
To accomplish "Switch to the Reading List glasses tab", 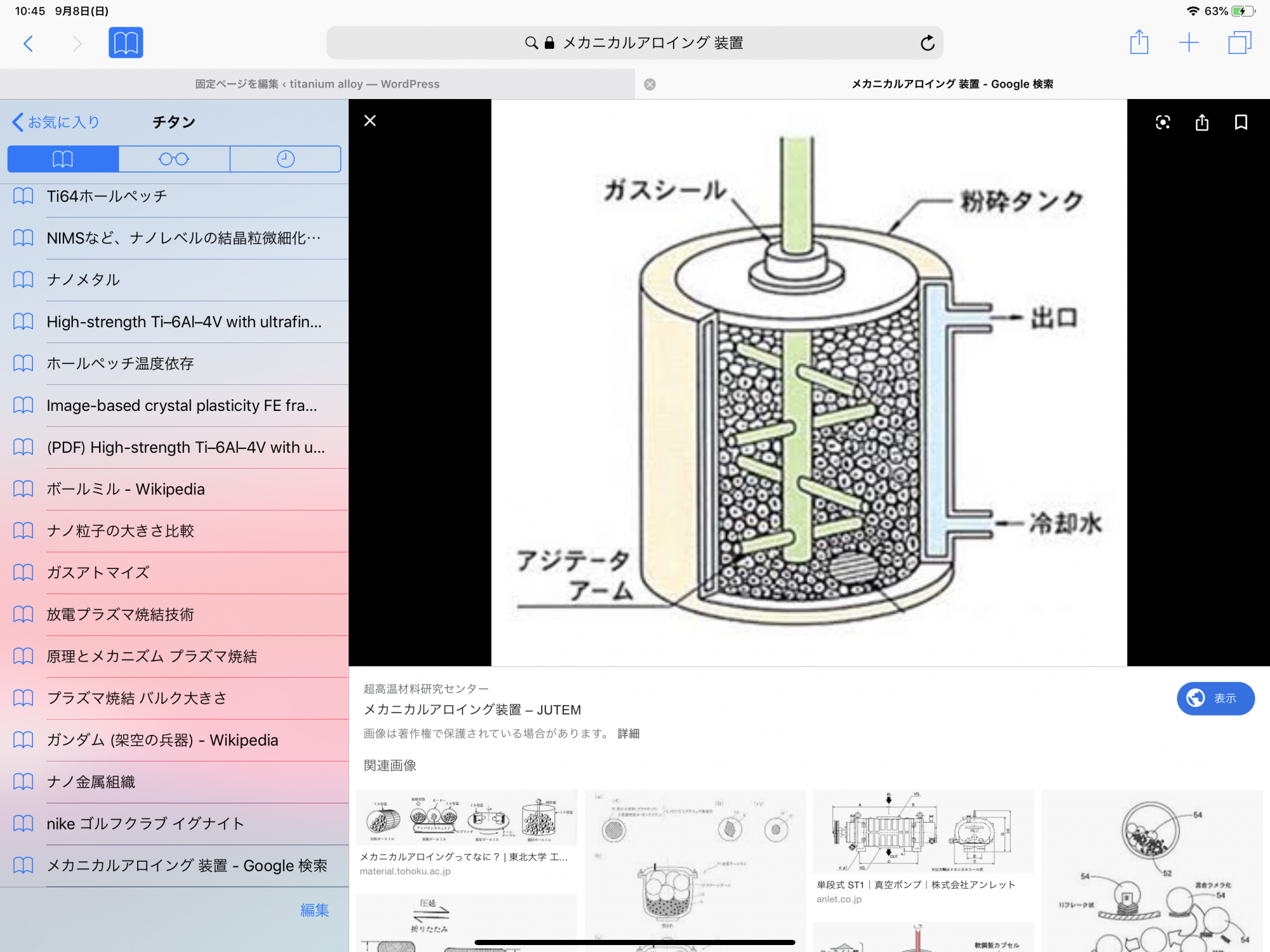I will 174,159.
